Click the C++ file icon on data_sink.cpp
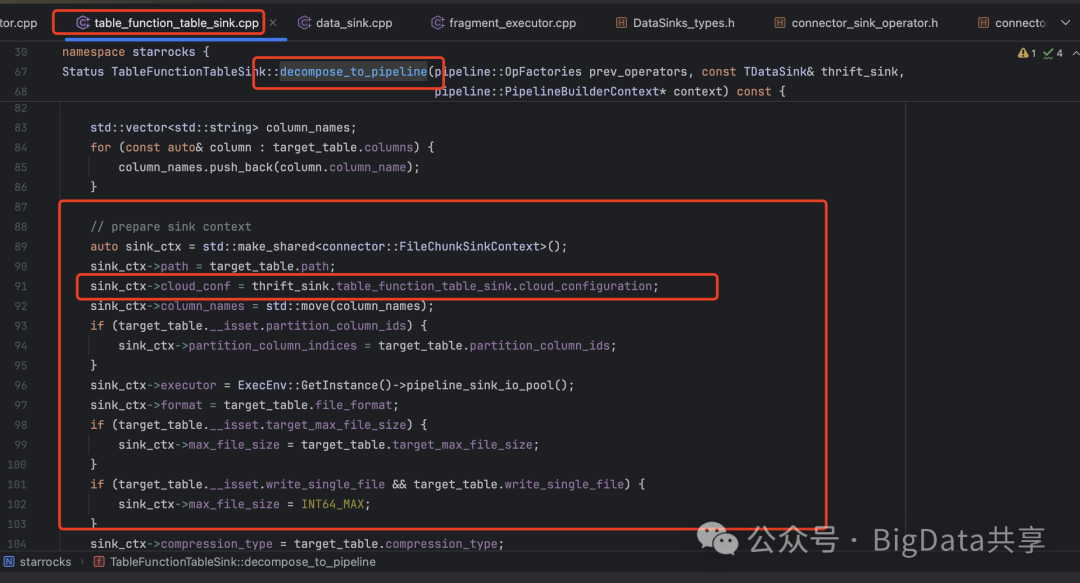1080x583 pixels. (x=304, y=23)
